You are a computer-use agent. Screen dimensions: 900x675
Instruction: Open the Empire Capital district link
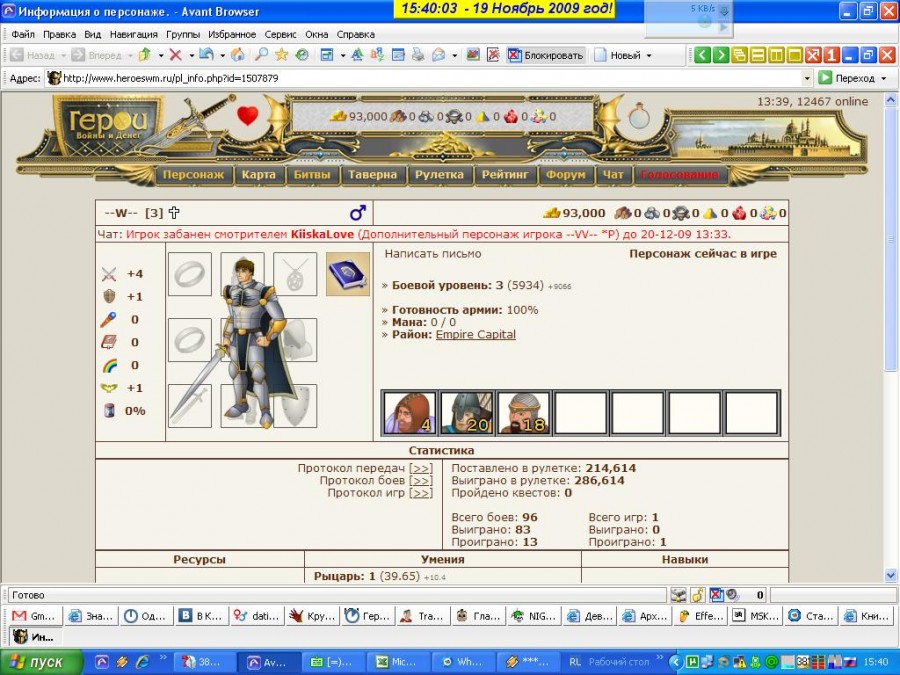476,335
